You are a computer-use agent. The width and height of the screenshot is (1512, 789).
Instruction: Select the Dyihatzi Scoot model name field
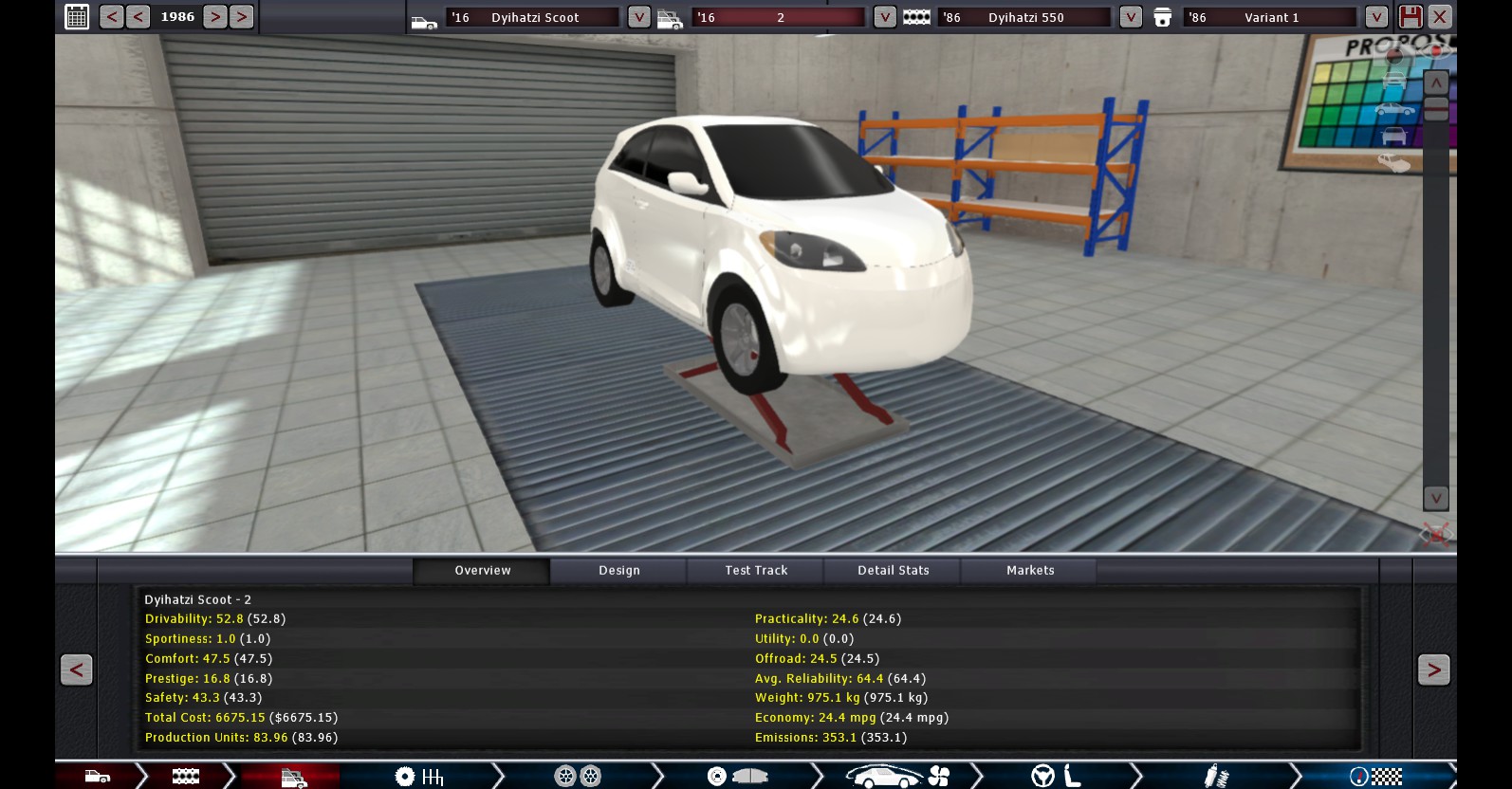click(x=532, y=17)
